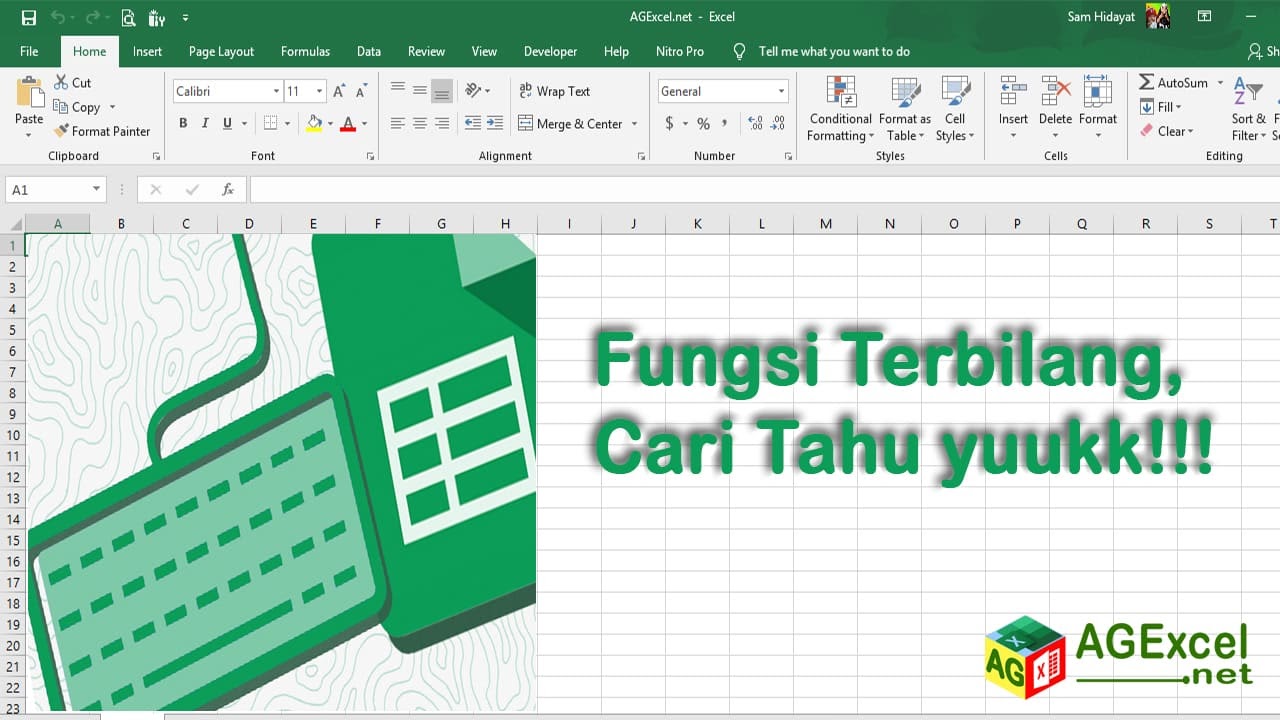Toggle Bold formatting

click(x=183, y=123)
